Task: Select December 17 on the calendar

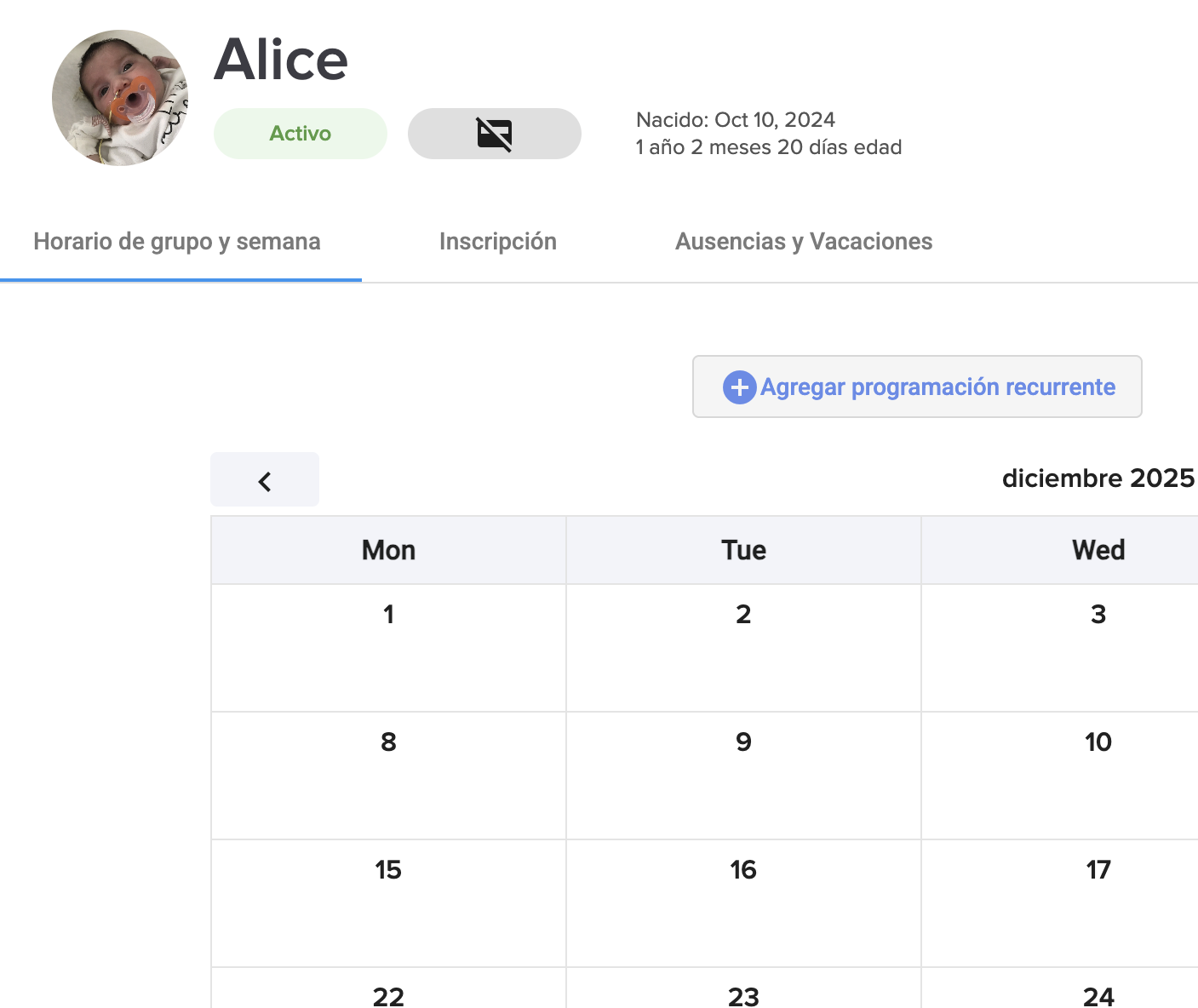Action: (x=1060, y=903)
